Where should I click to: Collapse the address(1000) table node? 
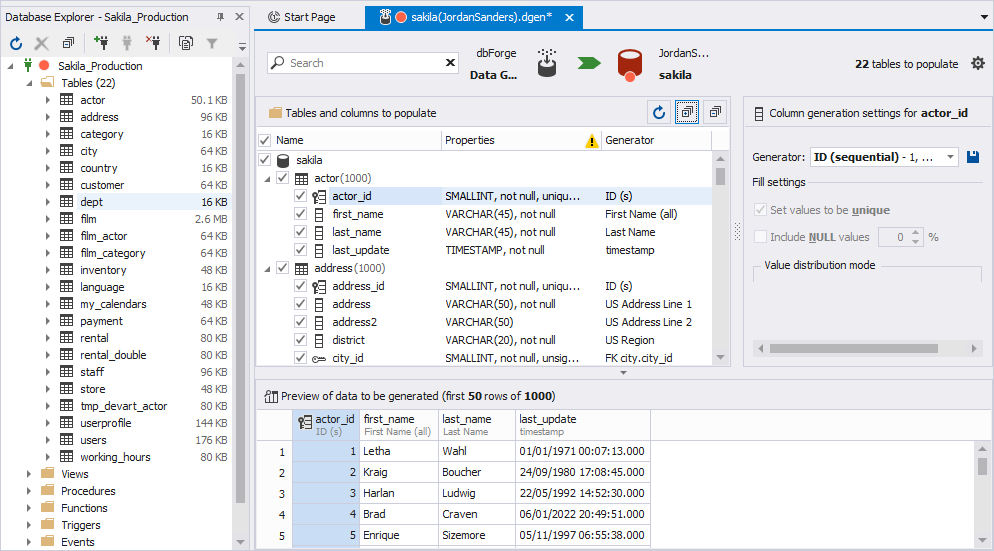(268, 269)
